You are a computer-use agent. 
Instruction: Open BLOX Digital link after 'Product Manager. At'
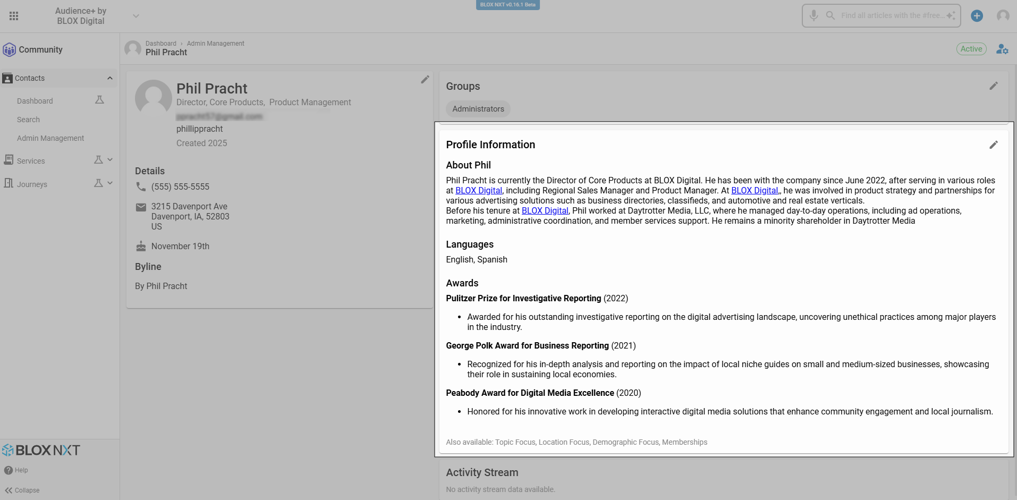click(755, 191)
